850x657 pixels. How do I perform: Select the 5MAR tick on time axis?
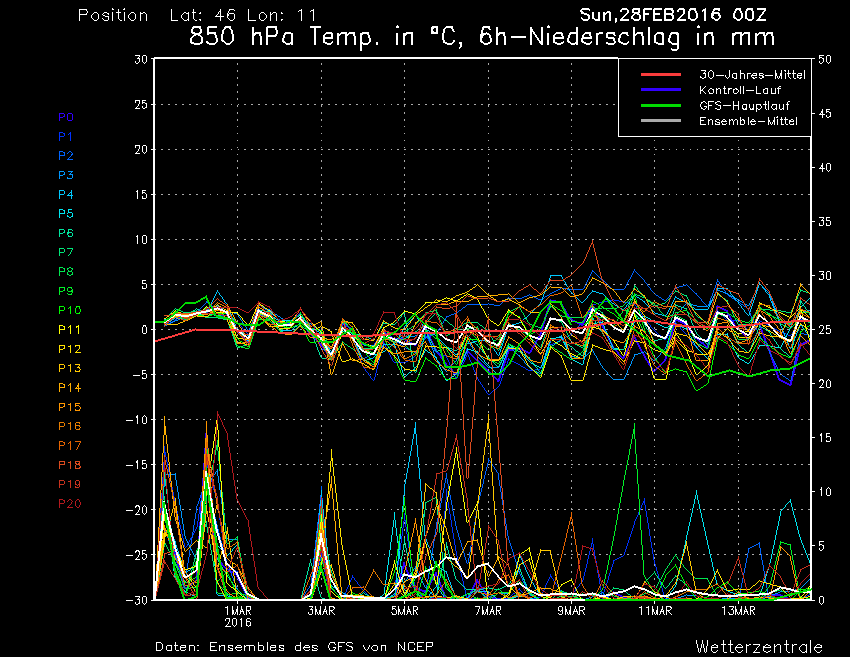pos(404,610)
